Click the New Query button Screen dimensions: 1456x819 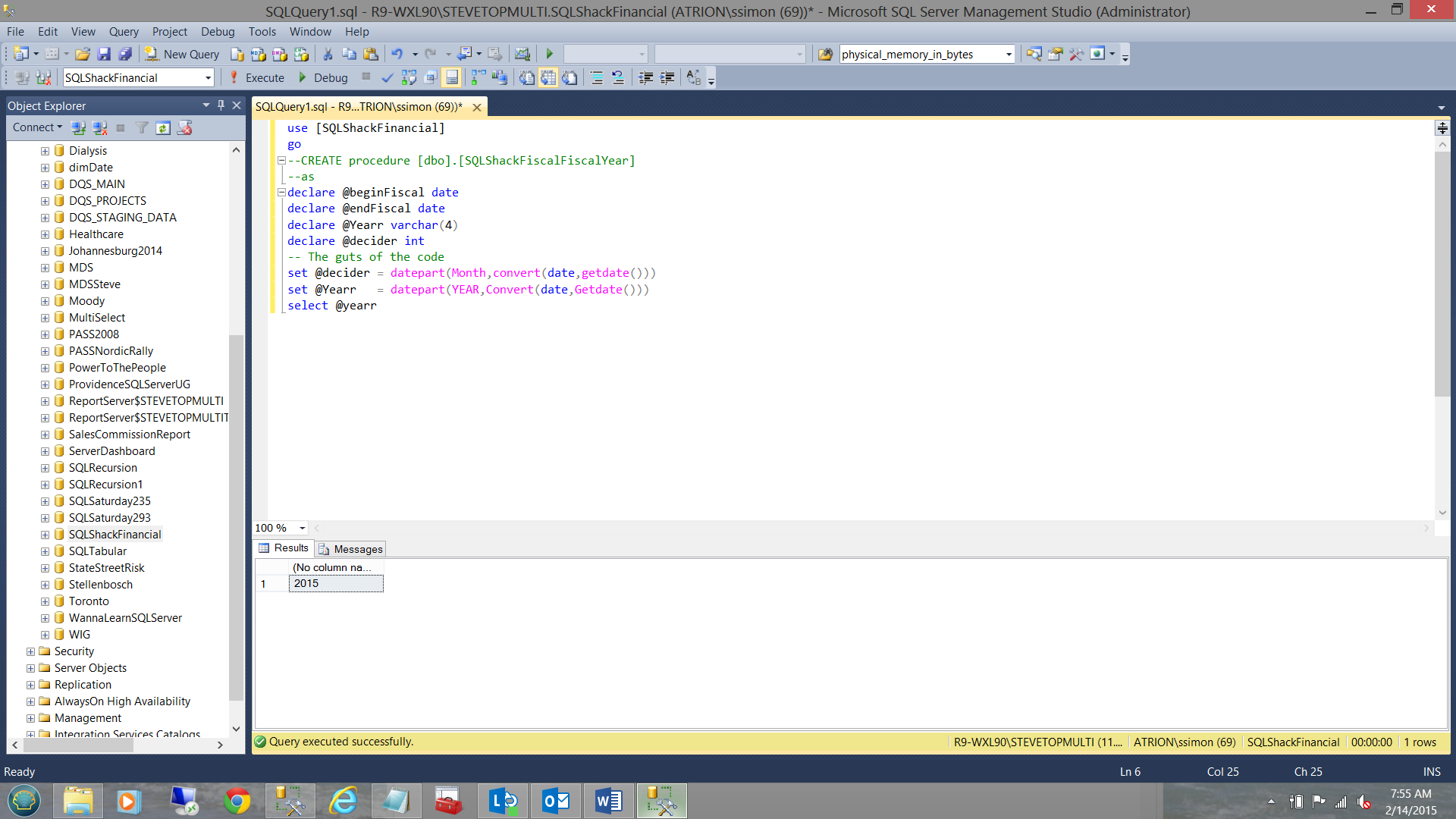[183, 54]
